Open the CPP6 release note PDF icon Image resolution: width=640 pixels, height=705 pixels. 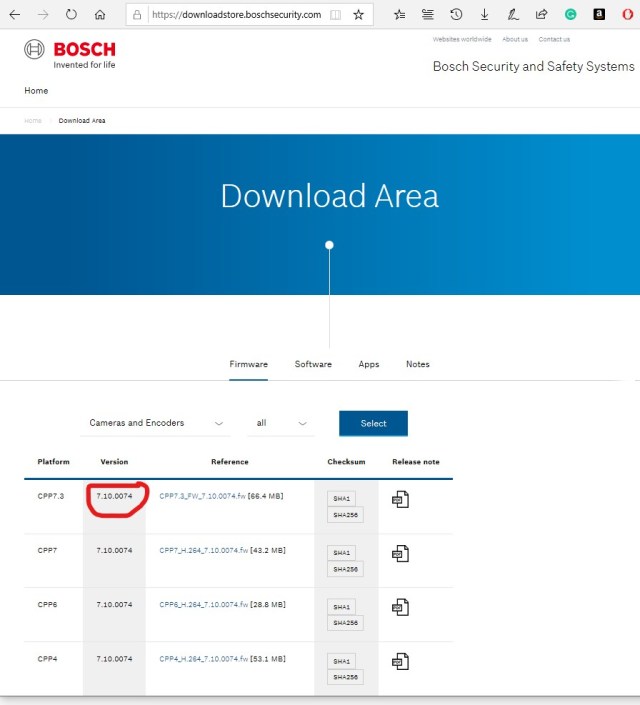(401, 607)
